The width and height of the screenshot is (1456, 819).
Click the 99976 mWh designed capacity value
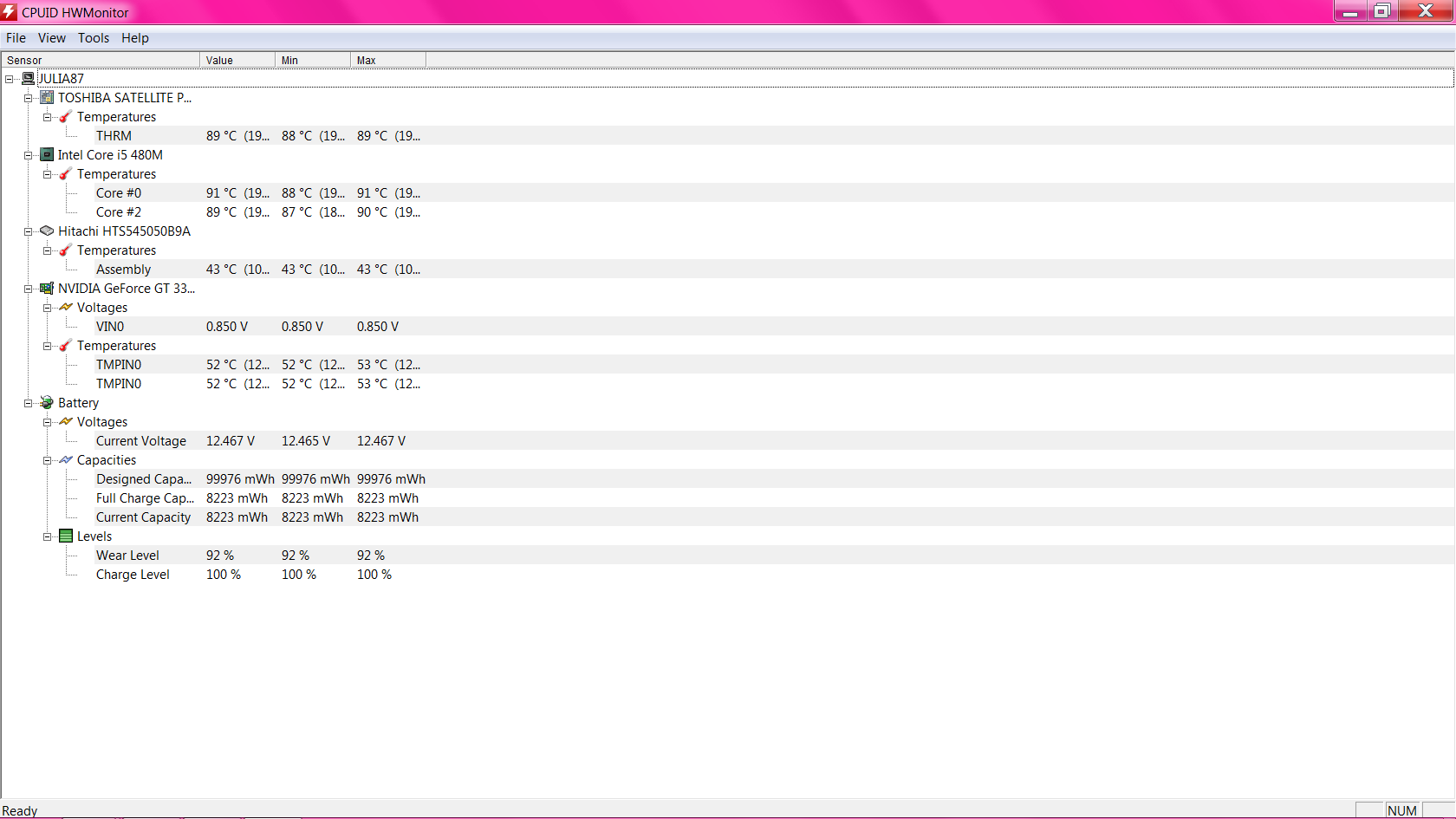pos(240,479)
